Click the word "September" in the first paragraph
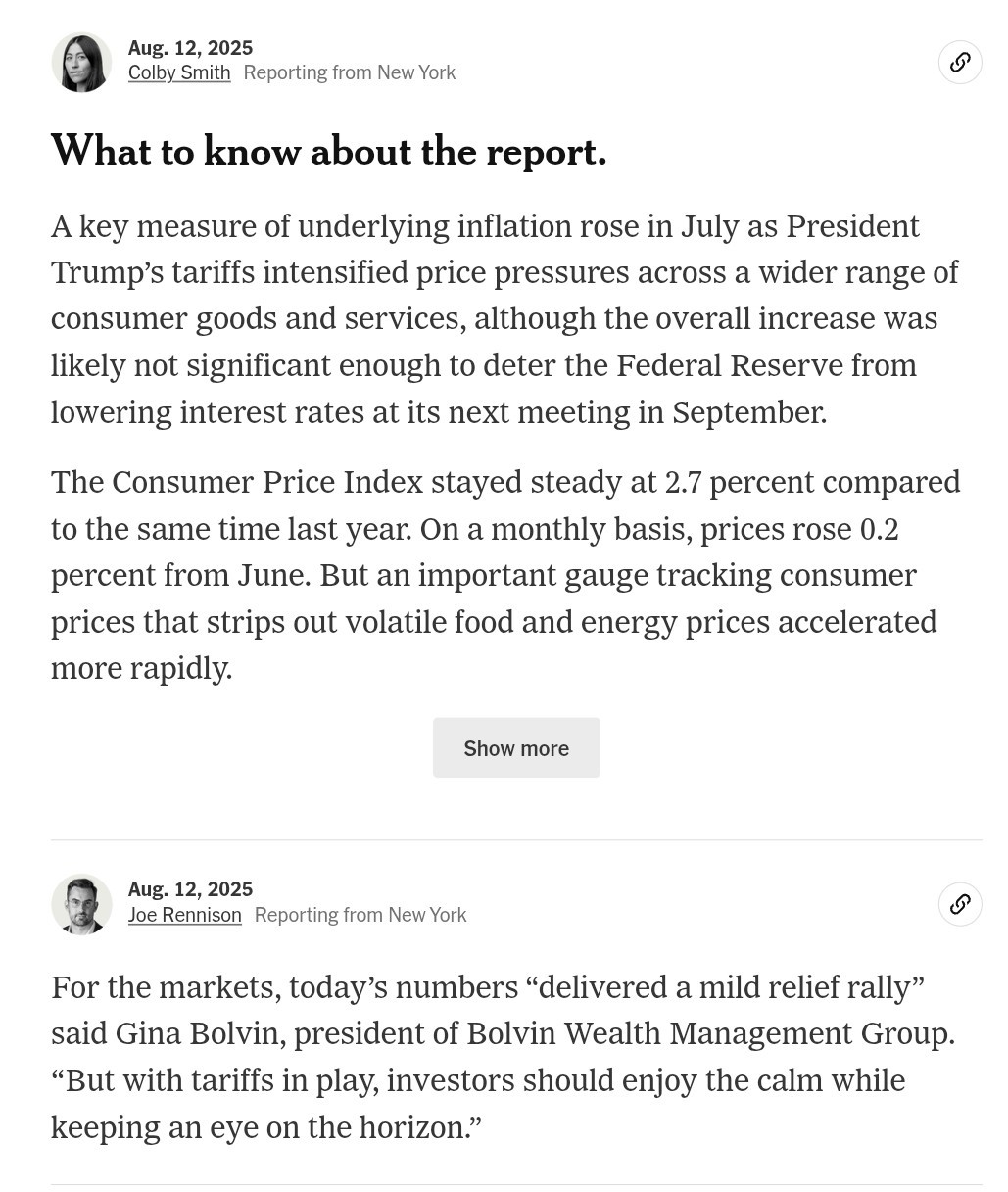The width and height of the screenshot is (1008, 1192). tap(747, 413)
